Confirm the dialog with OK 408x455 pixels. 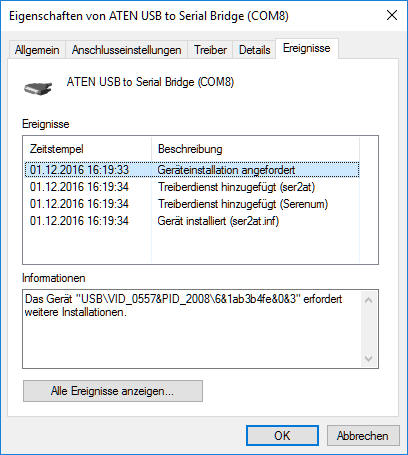tap(282, 435)
